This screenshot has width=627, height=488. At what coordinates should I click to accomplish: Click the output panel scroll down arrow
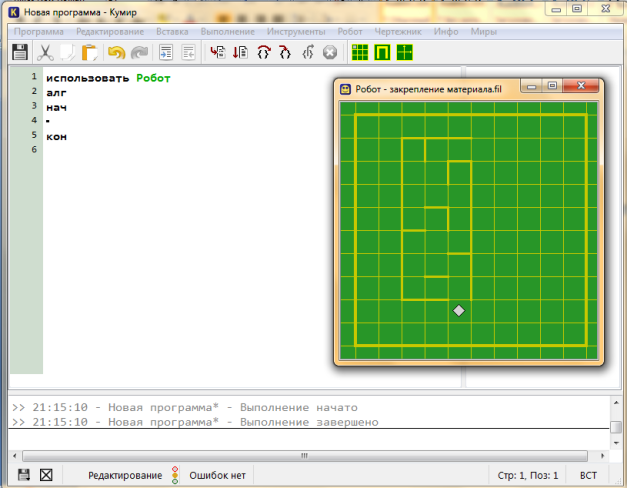click(616, 442)
